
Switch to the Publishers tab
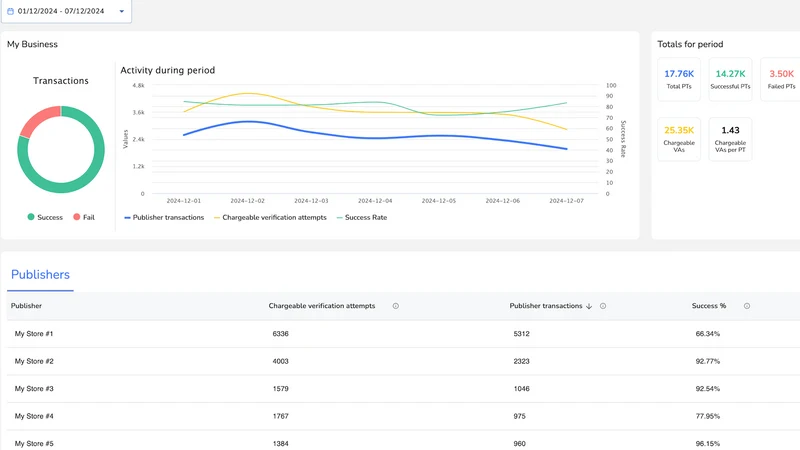pos(40,274)
